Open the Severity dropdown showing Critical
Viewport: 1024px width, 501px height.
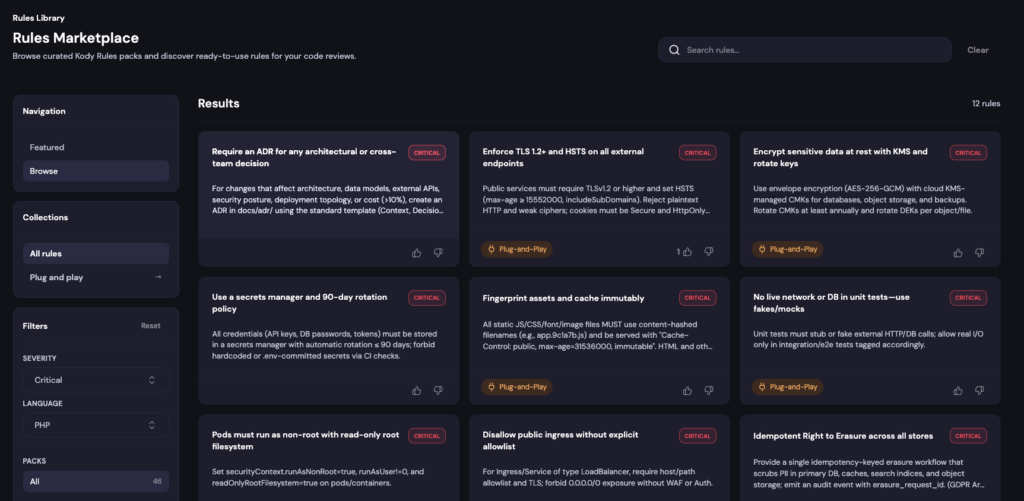pos(96,380)
